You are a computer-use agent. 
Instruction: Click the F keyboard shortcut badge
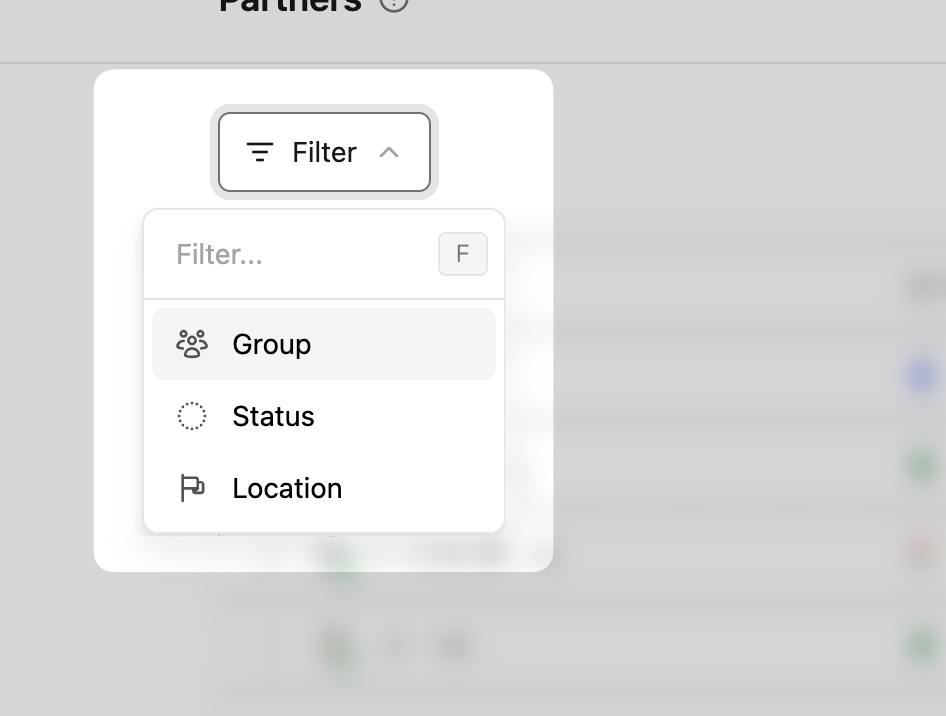click(x=462, y=254)
